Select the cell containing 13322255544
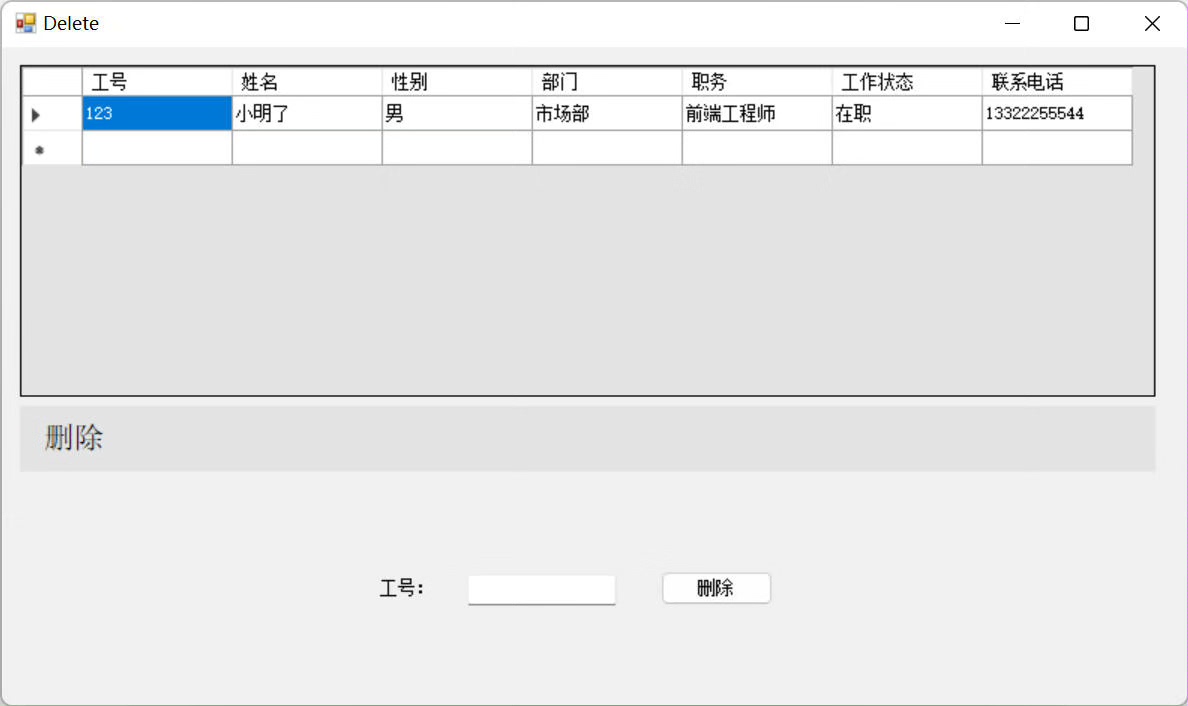The height and width of the screenshot is (706, 1188). (1057, 114)
